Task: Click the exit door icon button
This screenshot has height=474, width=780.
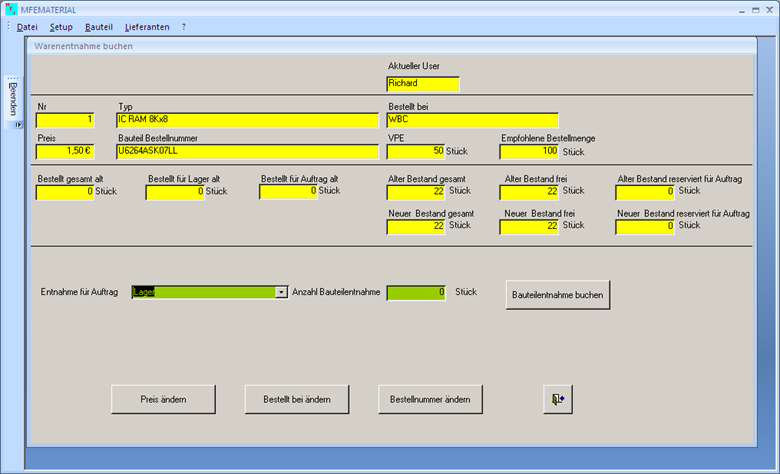Action: pos(558,399)
